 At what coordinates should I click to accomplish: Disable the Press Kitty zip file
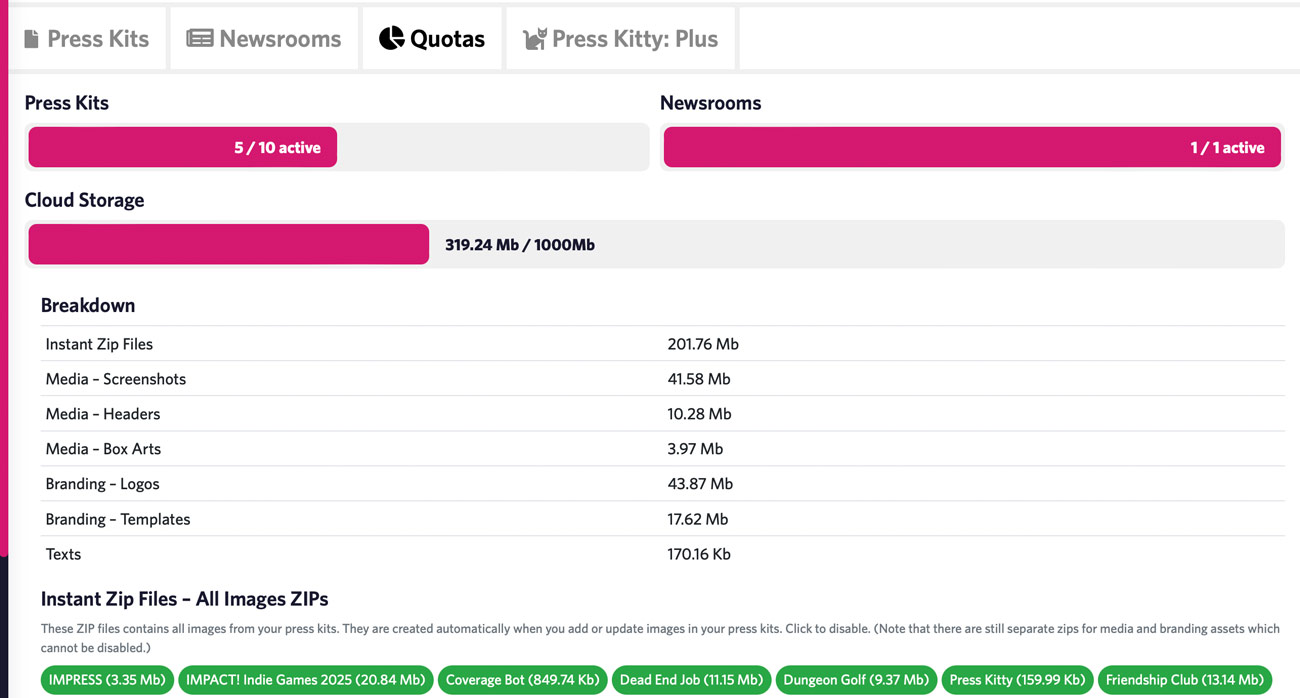(1017, 679)
